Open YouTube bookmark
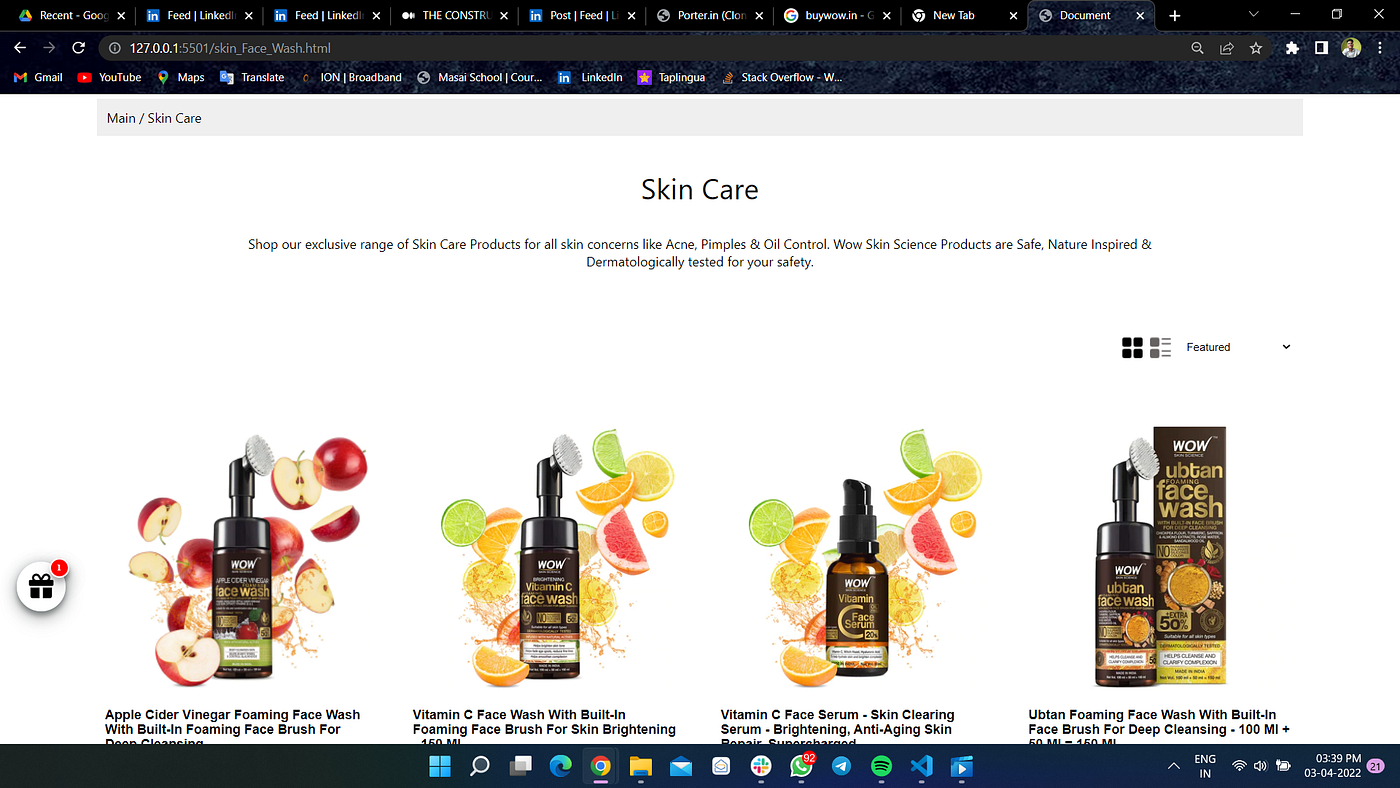1400x788 pixels. tap(110, 77)
